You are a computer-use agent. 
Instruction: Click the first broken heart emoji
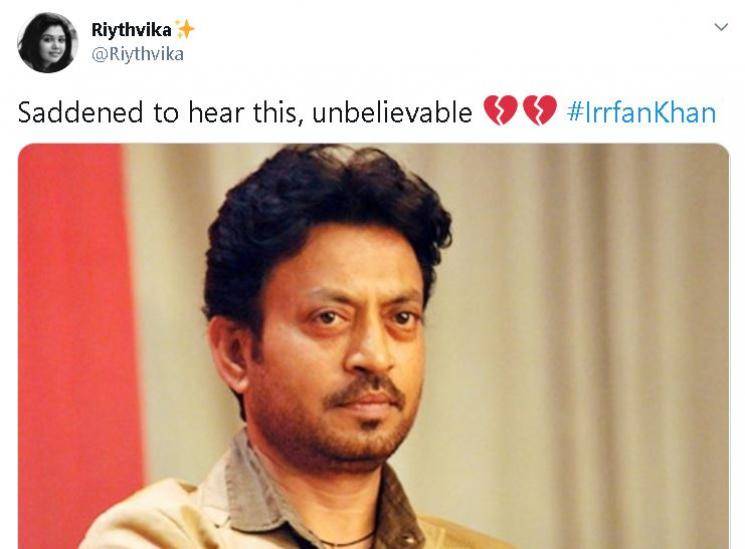coord(500,110)
